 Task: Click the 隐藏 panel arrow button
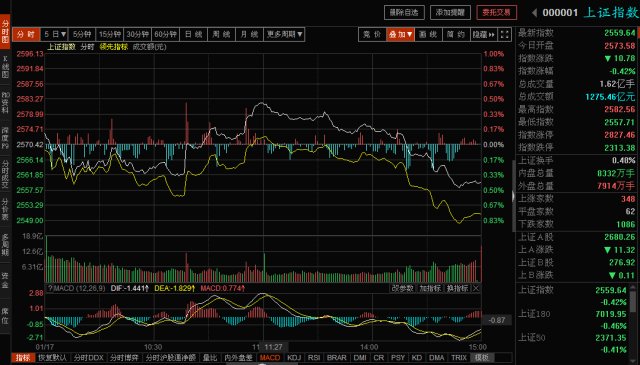(484, 34)
